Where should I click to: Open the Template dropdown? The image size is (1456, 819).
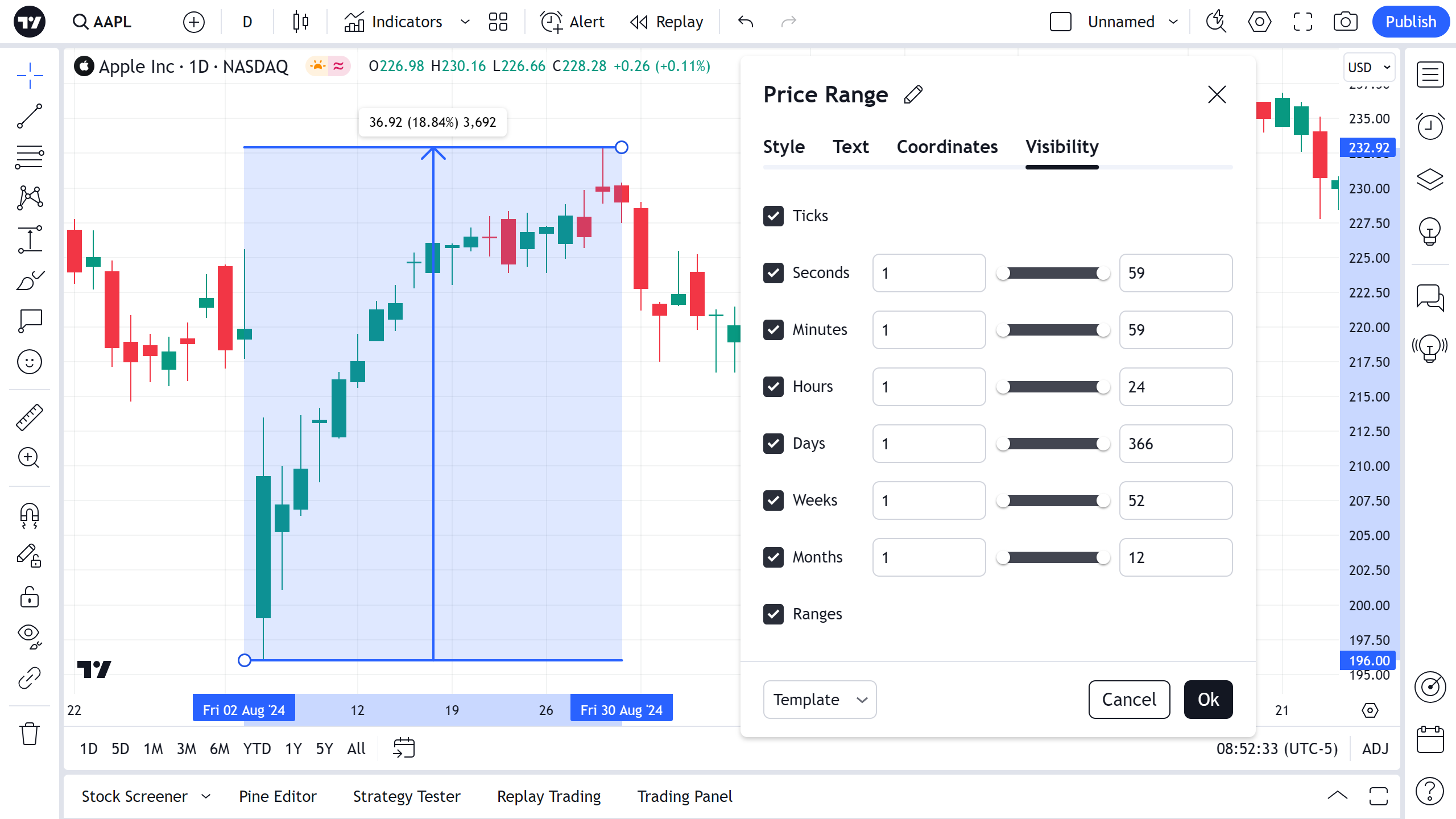click(x=819, y=700)
